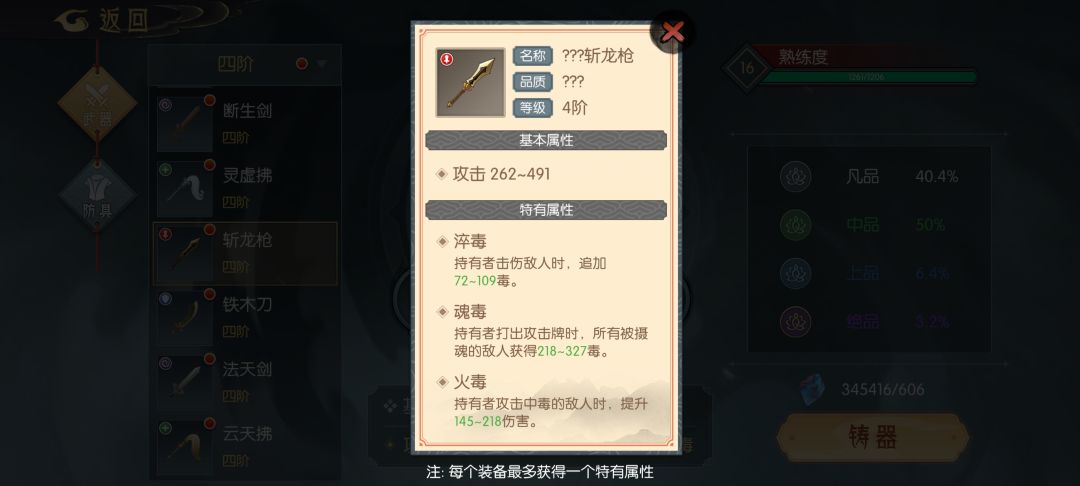This screenshot has width=1080, height=486.
Task: Tap the blue 上品 quality lotus icon
Action: point(796,273)
